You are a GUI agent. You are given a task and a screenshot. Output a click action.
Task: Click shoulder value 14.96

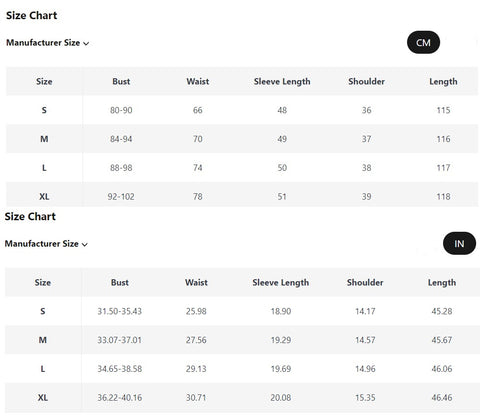point(365,369)
